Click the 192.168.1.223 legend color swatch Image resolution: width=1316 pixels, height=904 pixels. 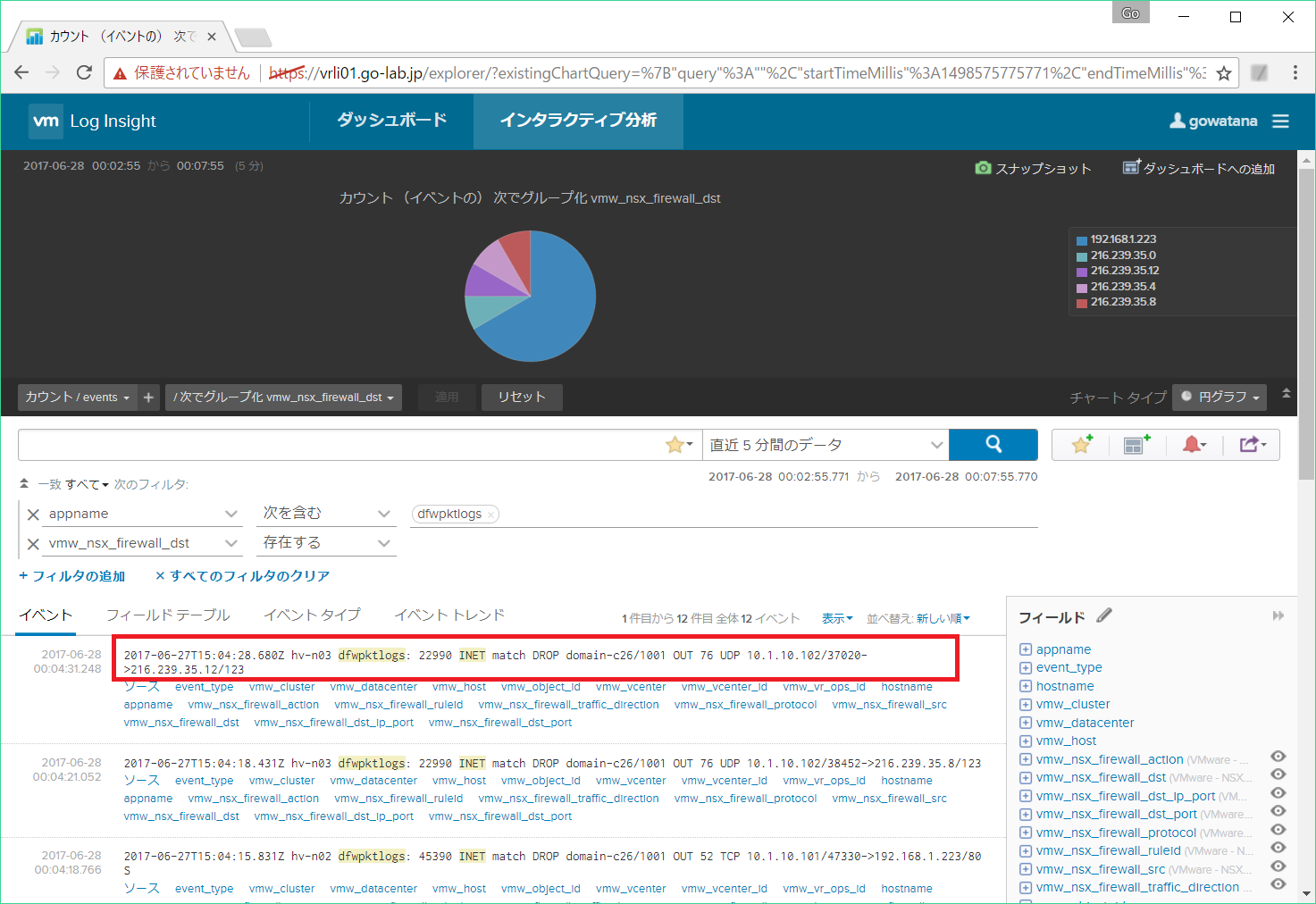1082,240
